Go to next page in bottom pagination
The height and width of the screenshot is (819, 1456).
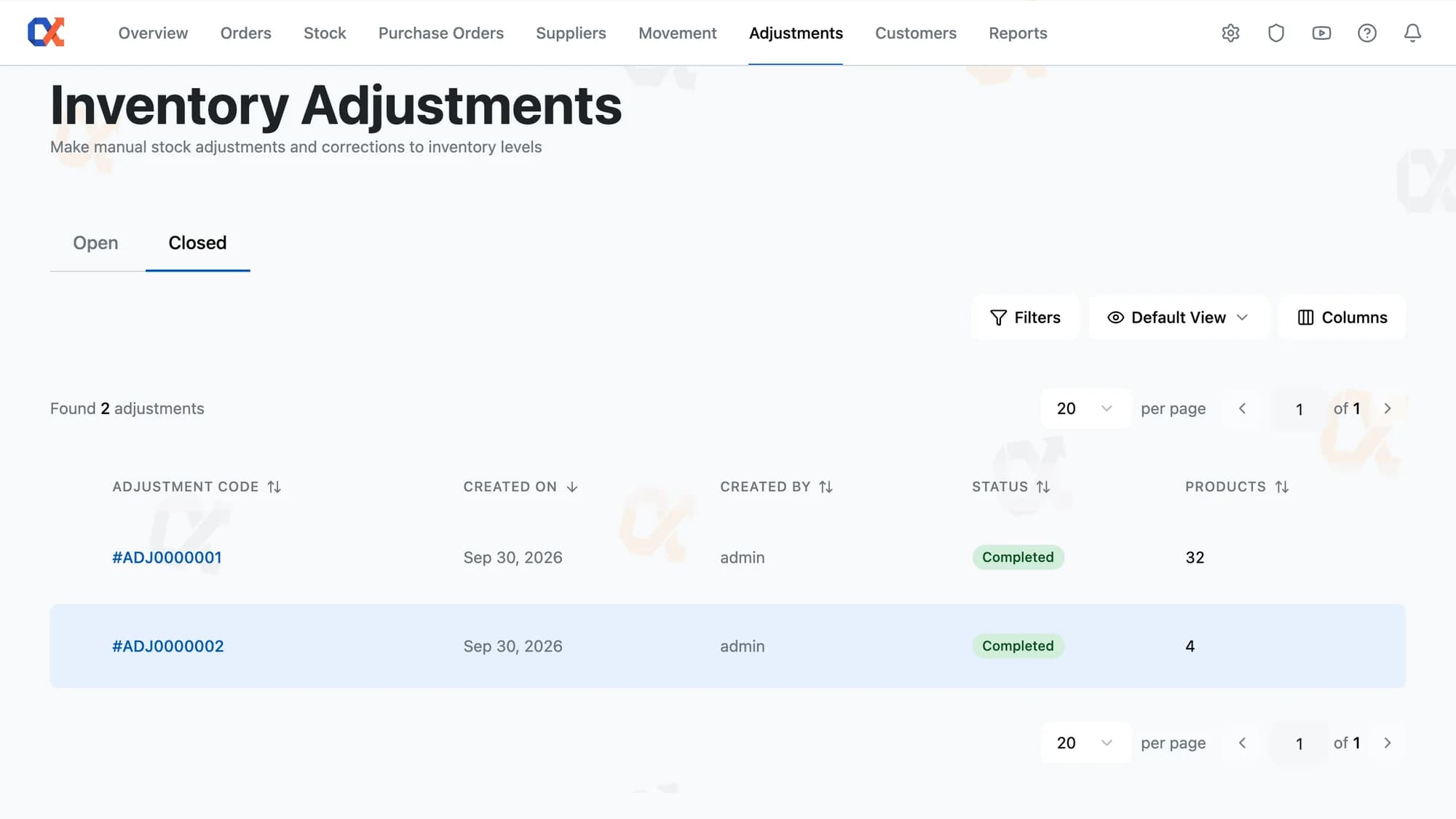tap(1388, 743)
